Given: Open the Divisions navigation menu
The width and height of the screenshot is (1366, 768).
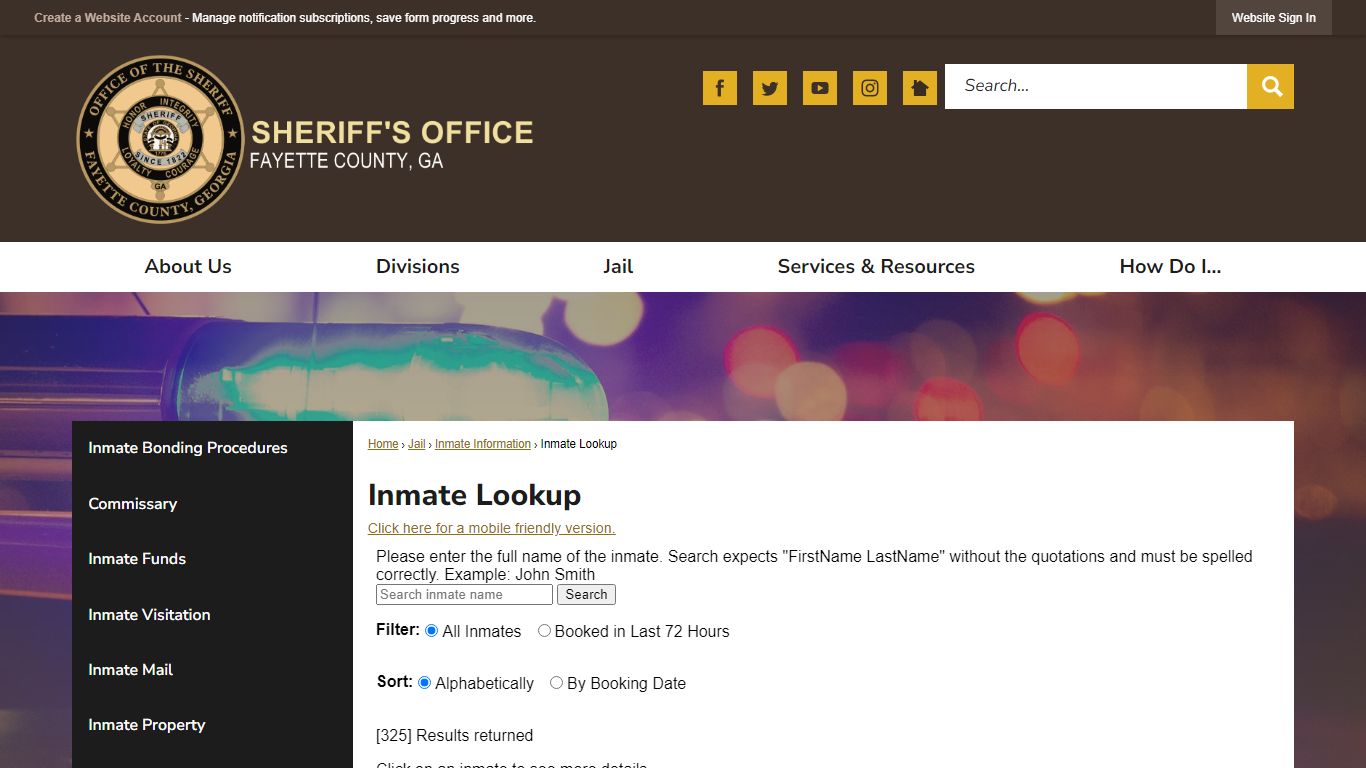Looking at the screenshot, I should [x=418, y=266].
